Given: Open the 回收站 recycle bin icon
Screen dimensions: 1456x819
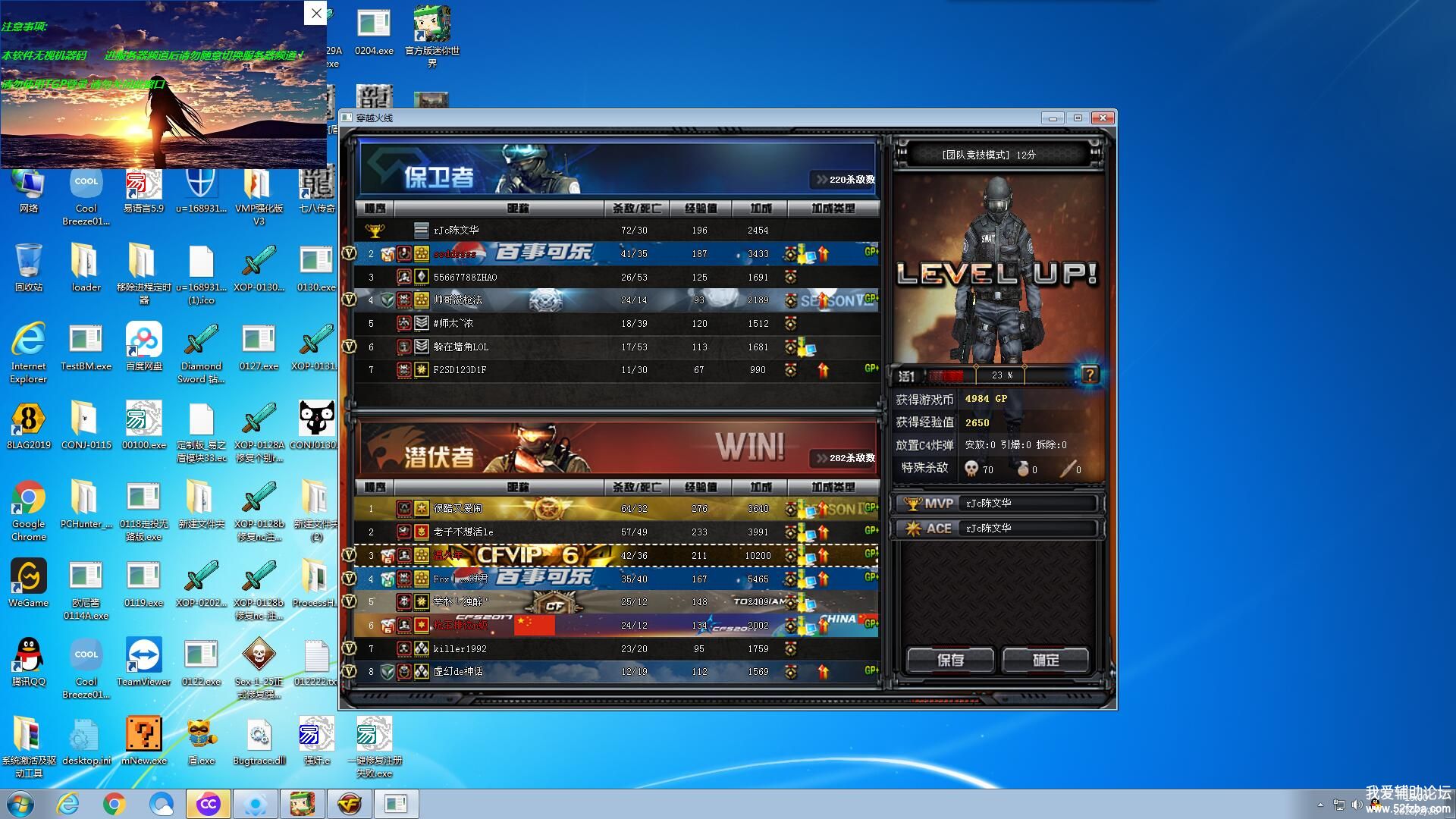Looking at the screenshot, I should (x=29, y=267).
